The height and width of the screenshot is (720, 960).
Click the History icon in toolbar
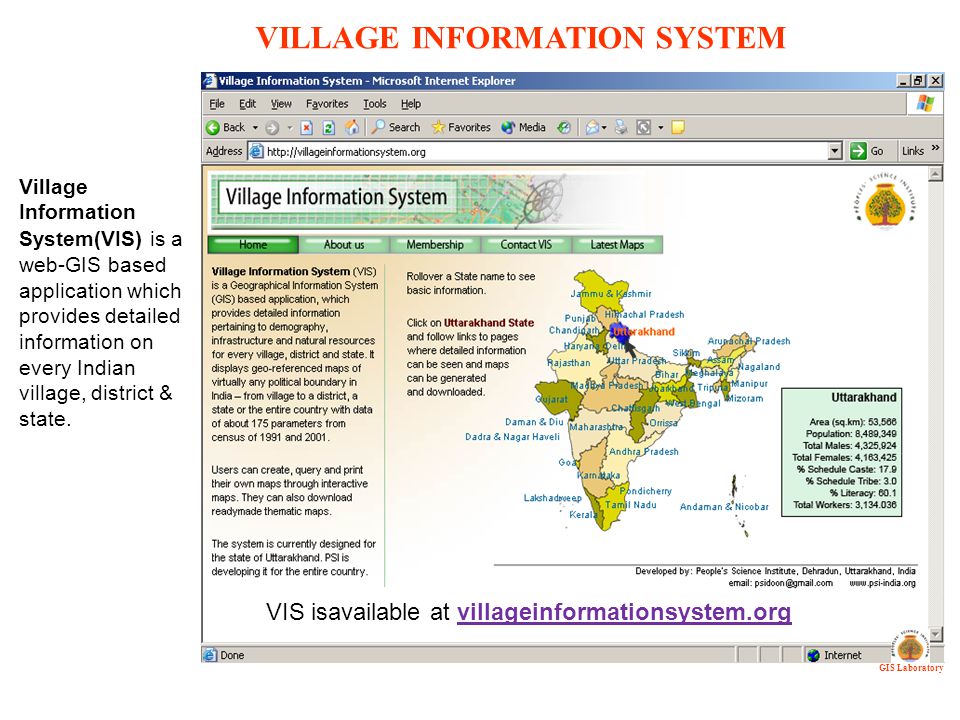coord(564,127)
